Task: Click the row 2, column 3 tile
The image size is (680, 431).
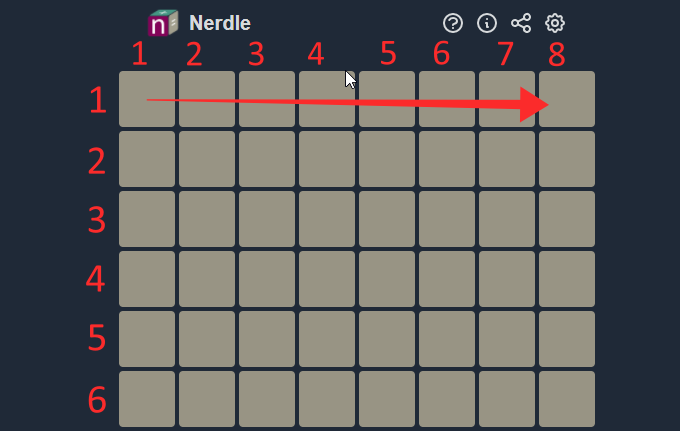Action: 267,159
